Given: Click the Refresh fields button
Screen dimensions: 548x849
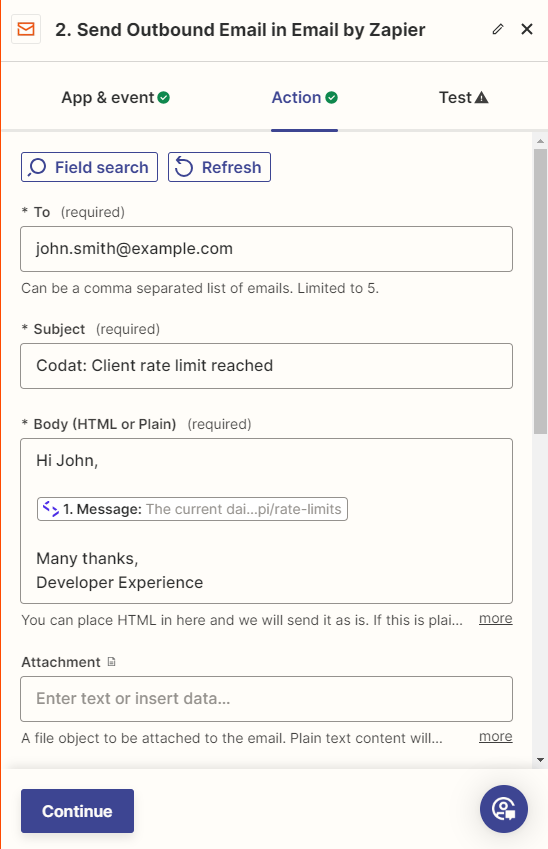Looking at the screenshot, I should (x=219, y=167).
